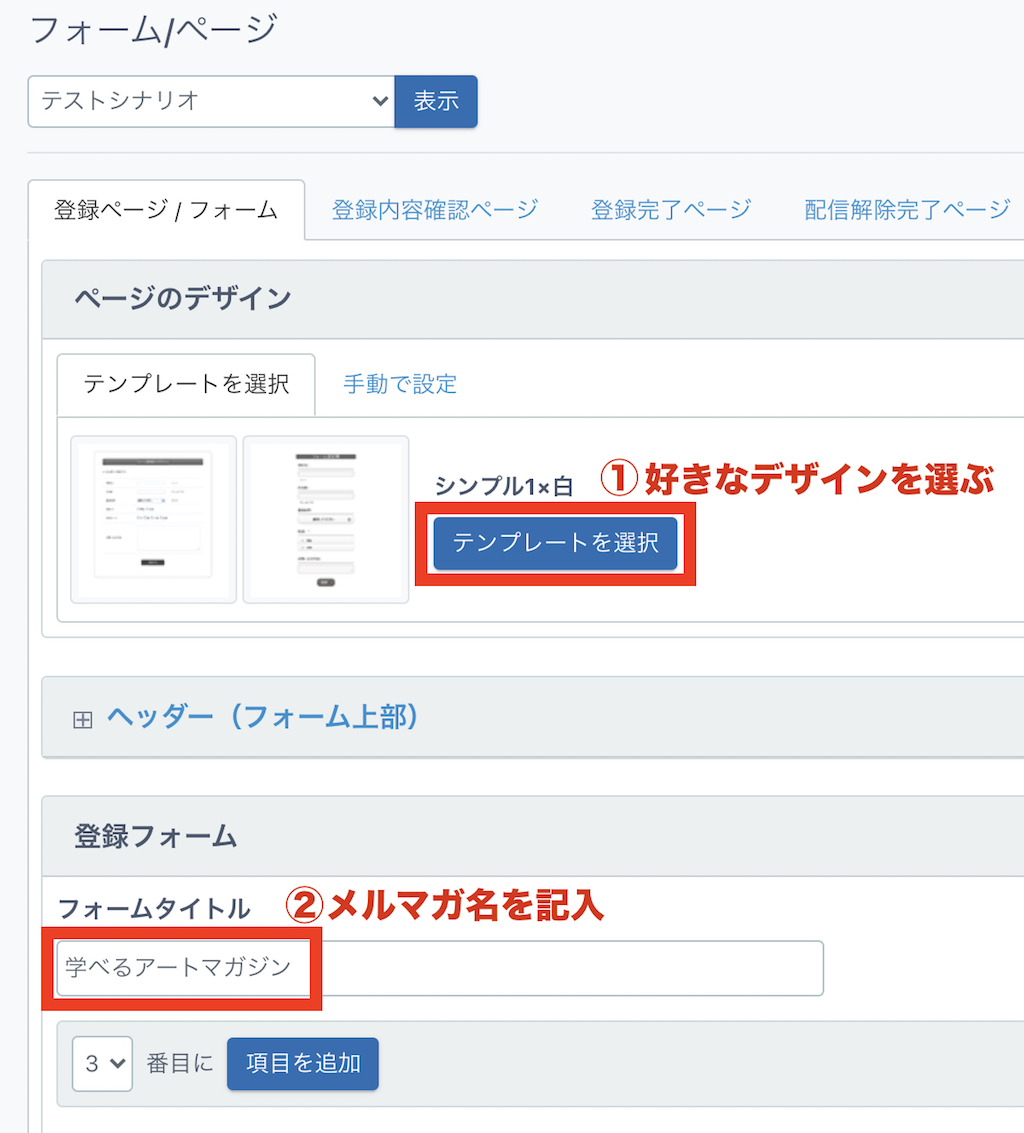Focus the フォームタイトル text field
The width and height of the screenshot is (1024, 1133).
(x=440, y=968)
